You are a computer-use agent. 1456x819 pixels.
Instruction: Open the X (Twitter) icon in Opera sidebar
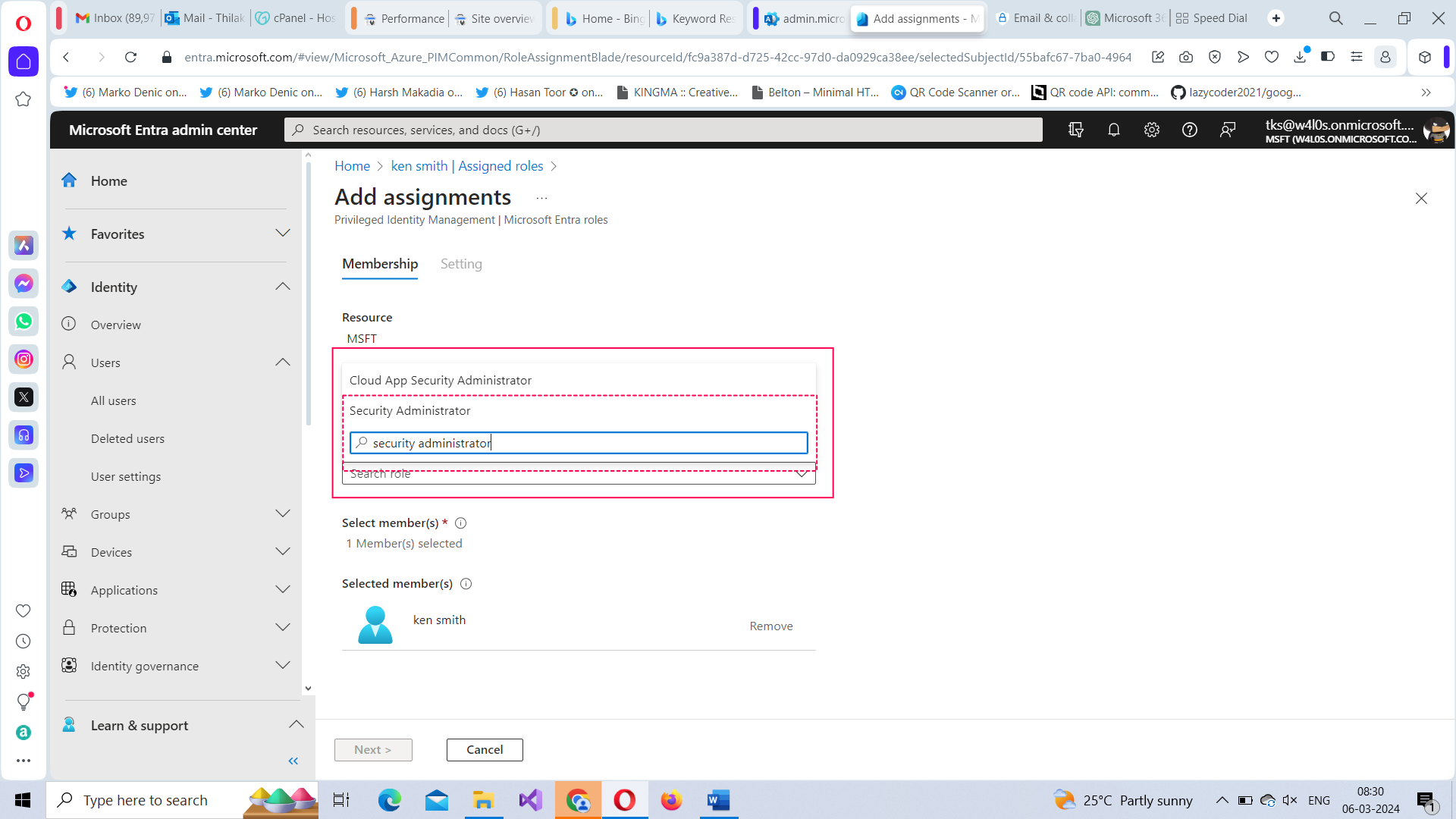click(24, 397)
